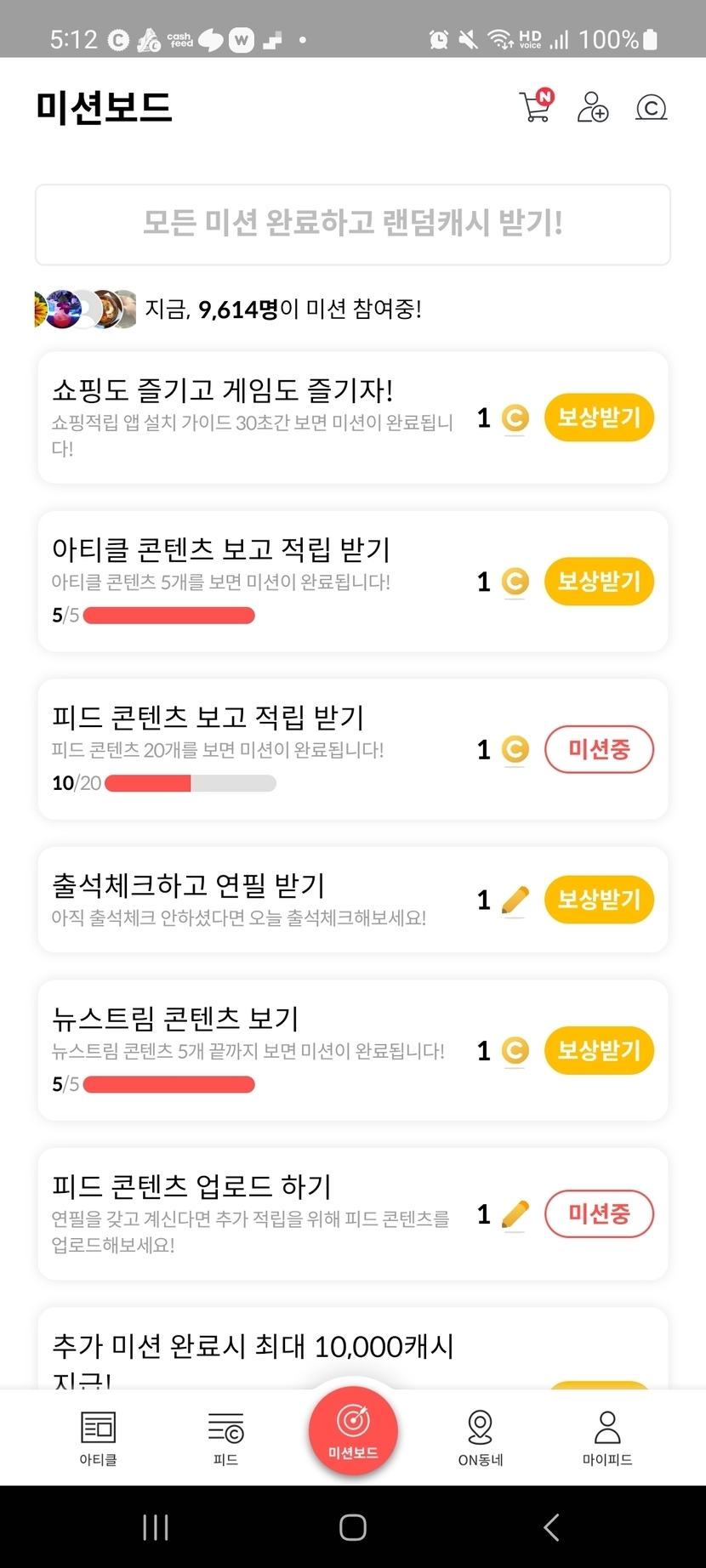The image size is (706, 1568).
Task: Tap the add friend icon
Action: pos(593,107)
